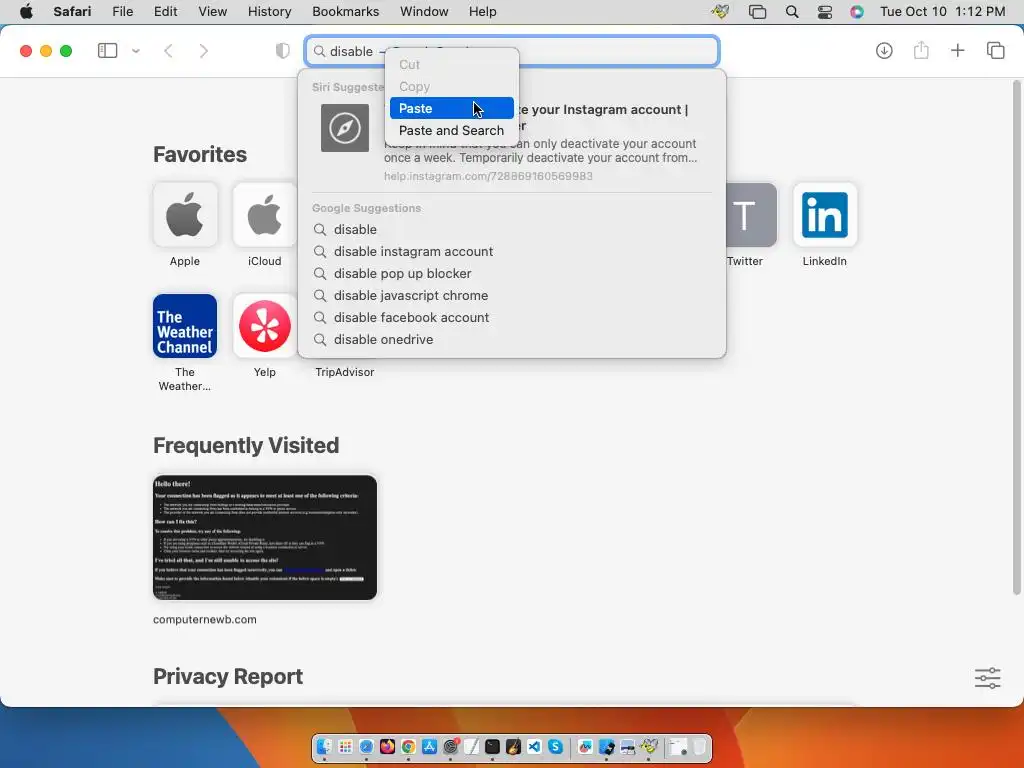The width and height of the screenshot is (1024, 768).
Task: Open a new tab with plus icon
Action: [957, 50]
